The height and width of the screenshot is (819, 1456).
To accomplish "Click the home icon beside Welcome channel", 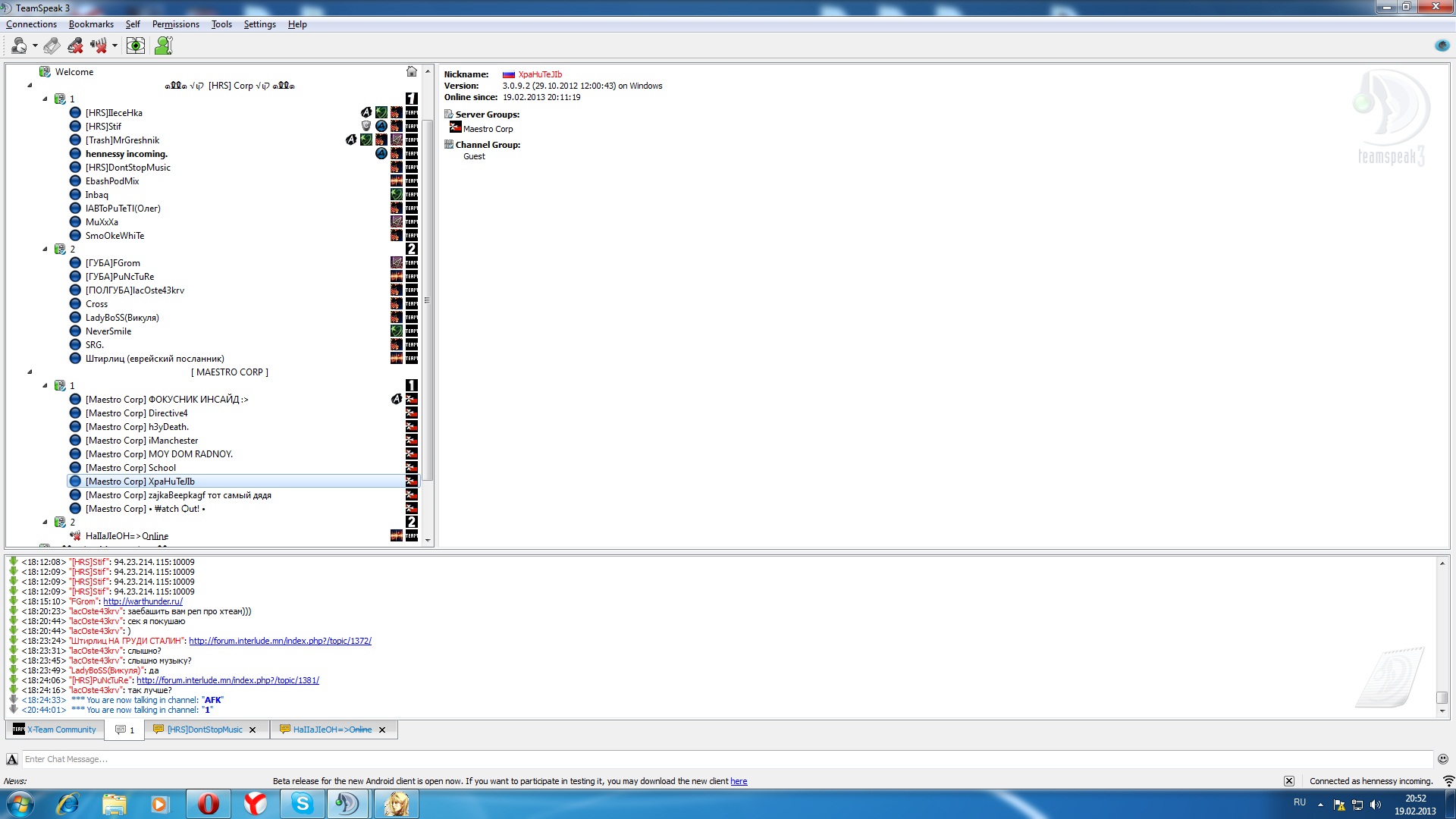I will (411, 71).
